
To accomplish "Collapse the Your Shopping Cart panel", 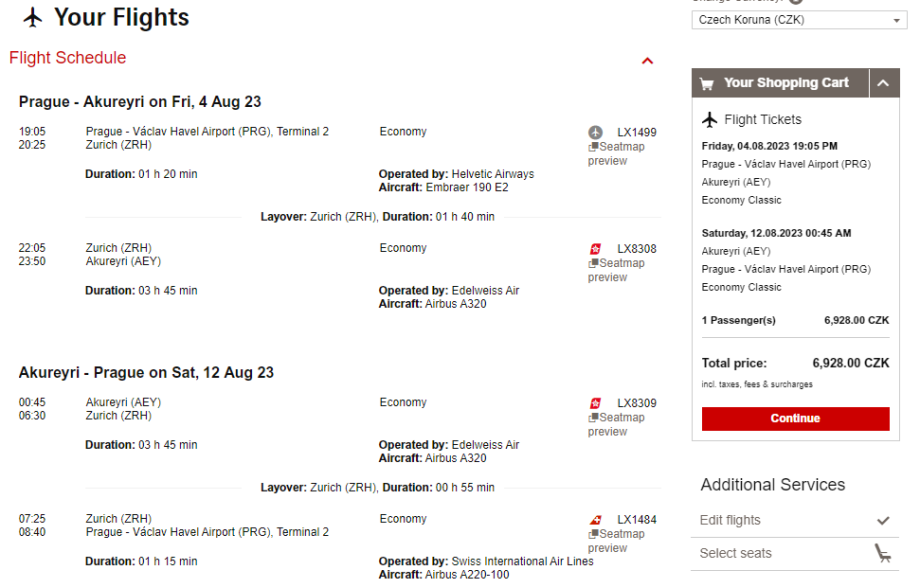I will tap(883, 84).
